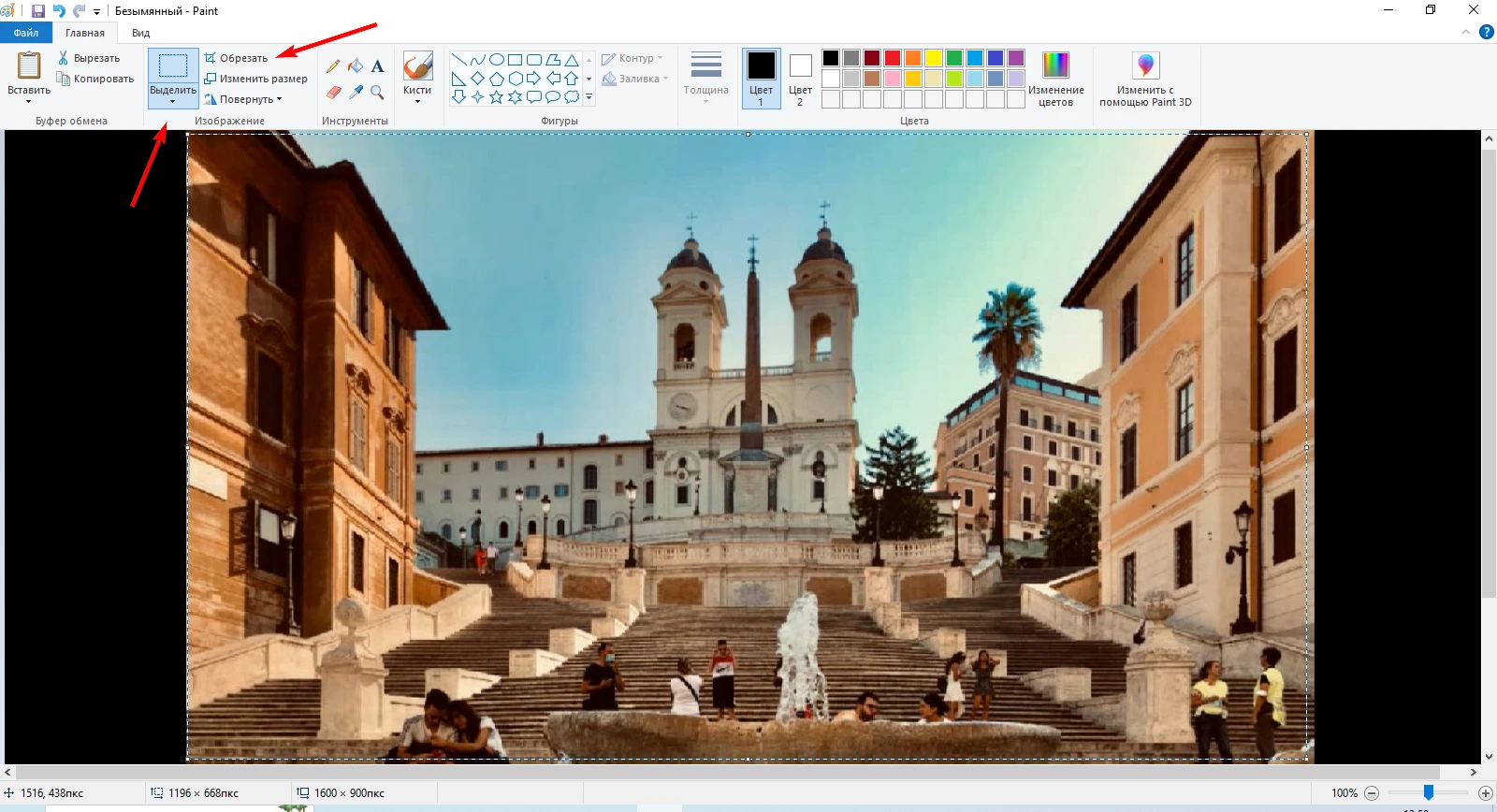The height and width of the screenshot is (812, 1497).
Task: Click the Save icon in title bar
Action: coord(38,11)
